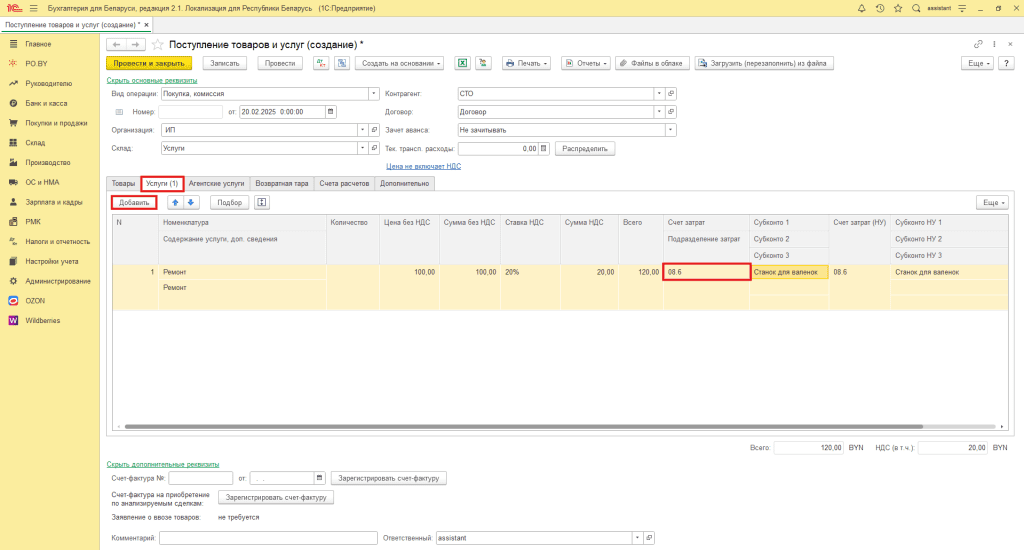1024x550 pixels.
Task: Open the notifications bell
Action: click(861, 8)
